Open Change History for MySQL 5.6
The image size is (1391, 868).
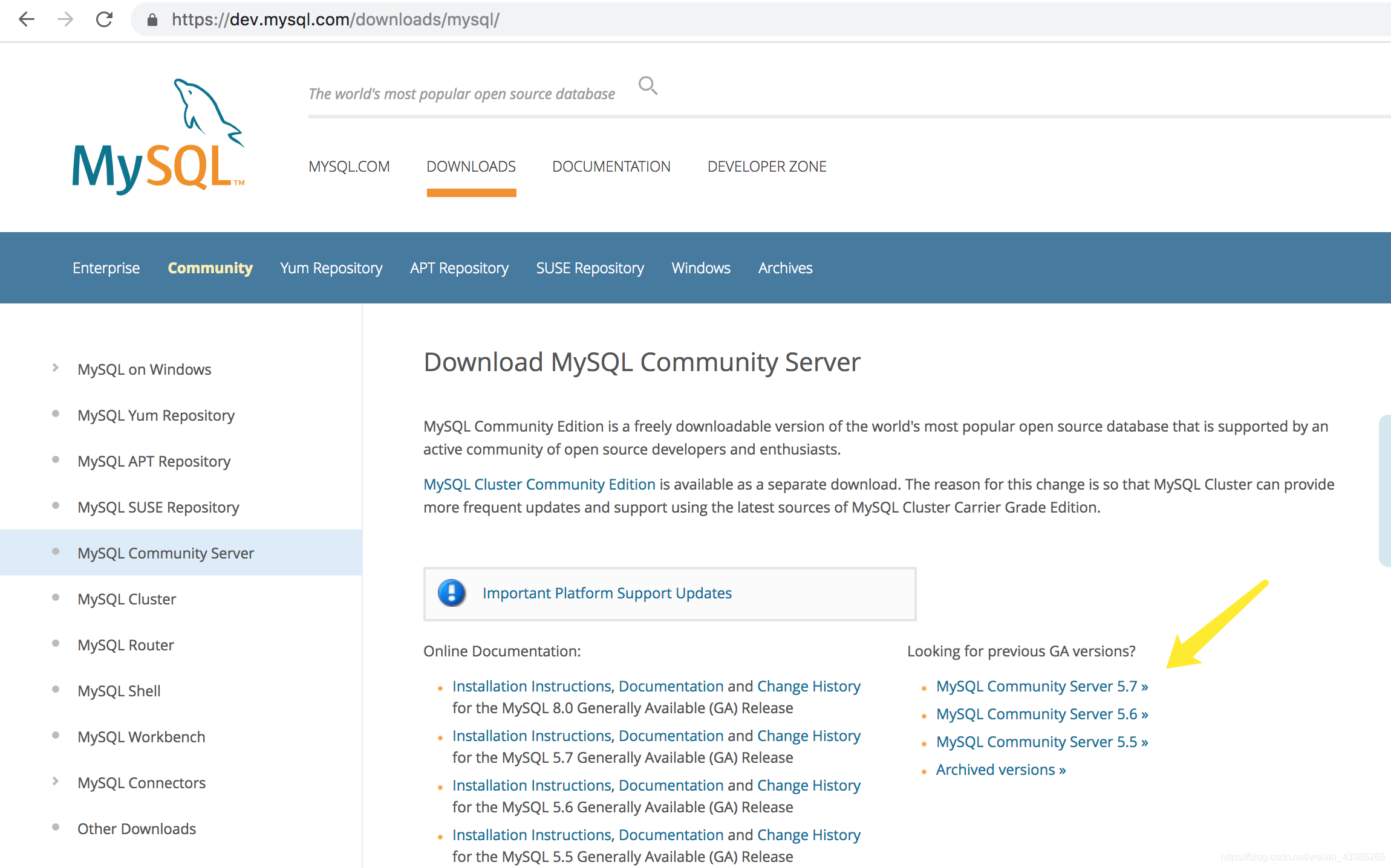tap(809, 785)
